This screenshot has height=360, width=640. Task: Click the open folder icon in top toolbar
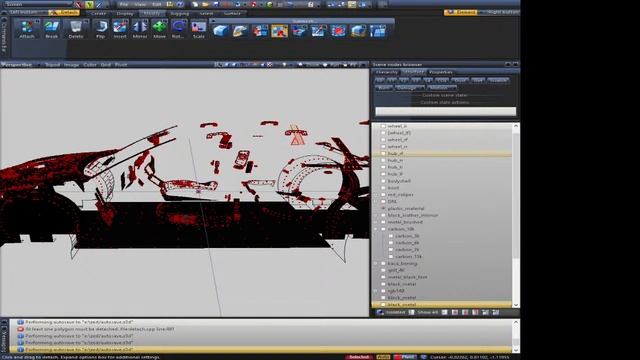[x=205, y=4]
